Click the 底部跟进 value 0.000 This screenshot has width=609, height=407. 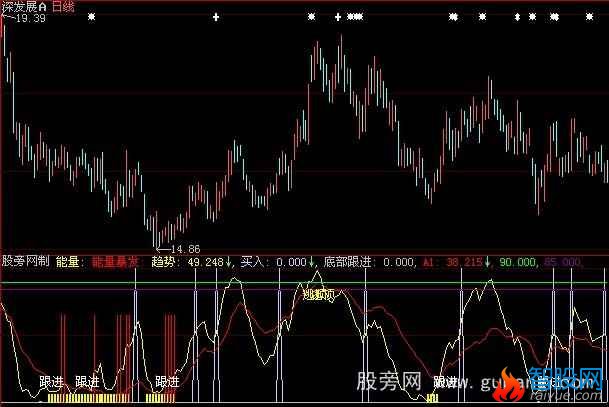click(398, 262)
